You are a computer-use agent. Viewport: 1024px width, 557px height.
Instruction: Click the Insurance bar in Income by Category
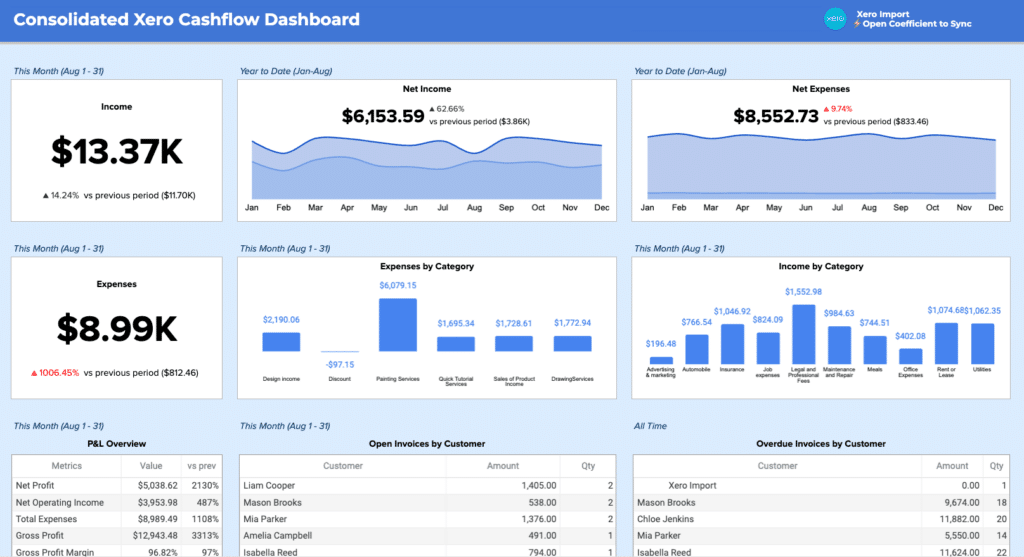click(732, 344)
